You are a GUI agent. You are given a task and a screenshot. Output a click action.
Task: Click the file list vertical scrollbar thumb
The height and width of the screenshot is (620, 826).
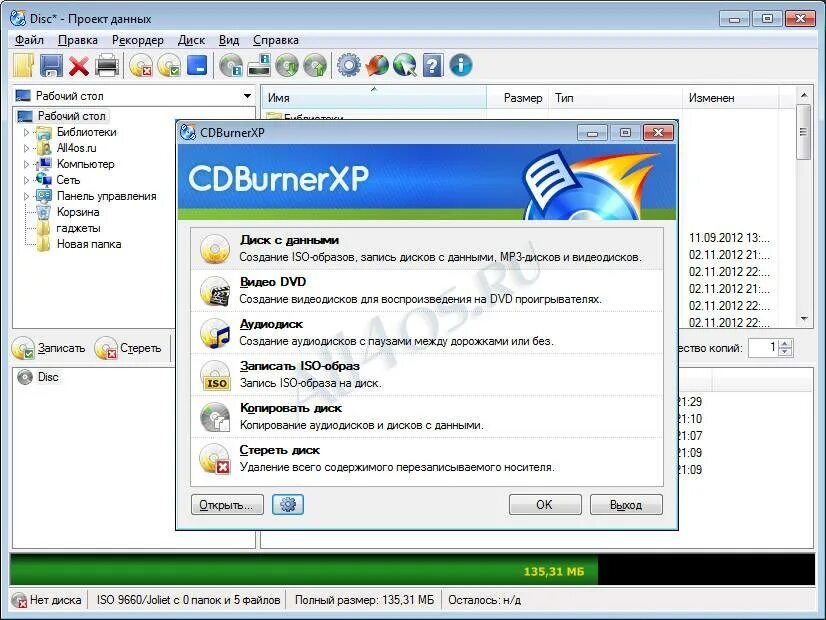[x=803, y=132]
